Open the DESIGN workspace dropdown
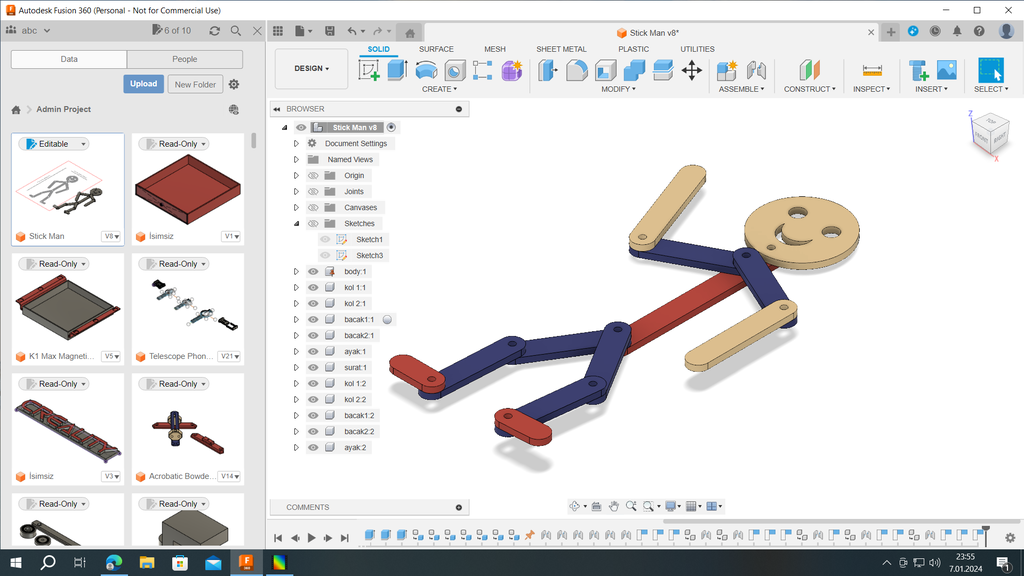 311,68
